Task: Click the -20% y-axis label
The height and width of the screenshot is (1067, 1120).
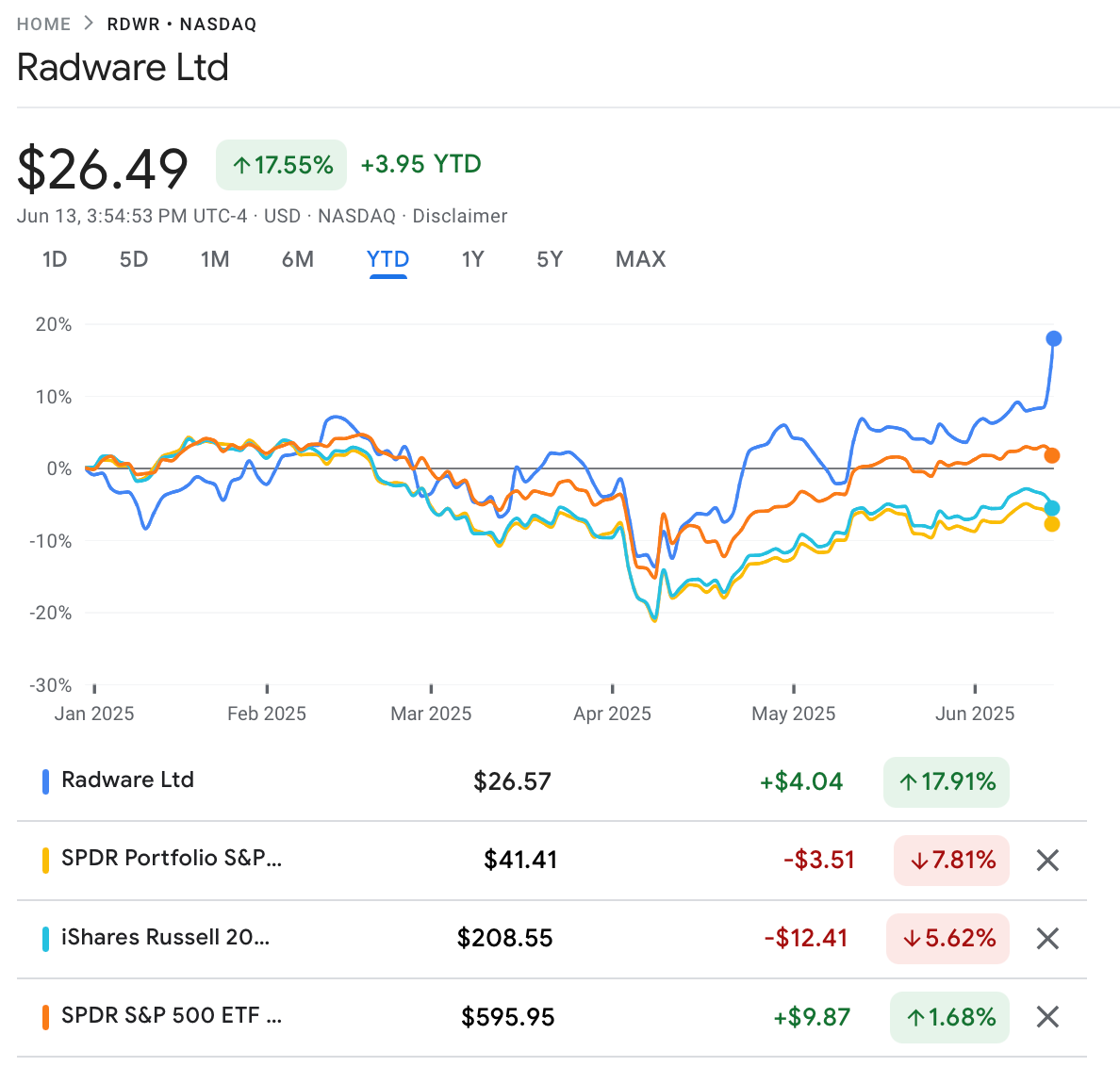Action: click(x=51, y=614)
